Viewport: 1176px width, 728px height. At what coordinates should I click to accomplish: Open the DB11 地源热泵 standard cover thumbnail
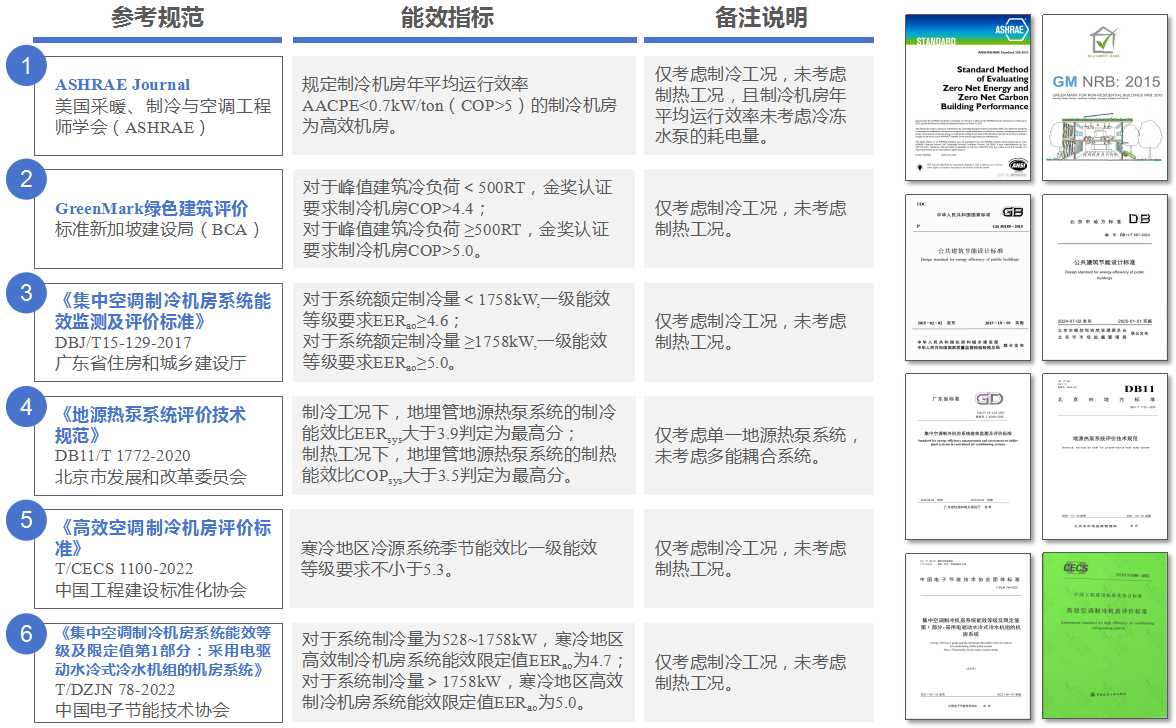click(x=1104, y=456)
